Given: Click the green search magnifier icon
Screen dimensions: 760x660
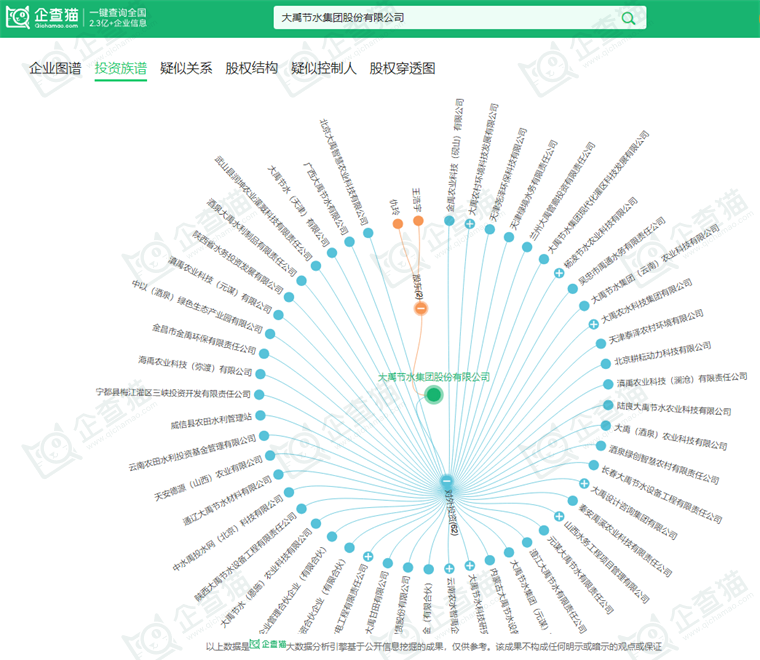Looking at the screenshot, I should coord(628,18).
